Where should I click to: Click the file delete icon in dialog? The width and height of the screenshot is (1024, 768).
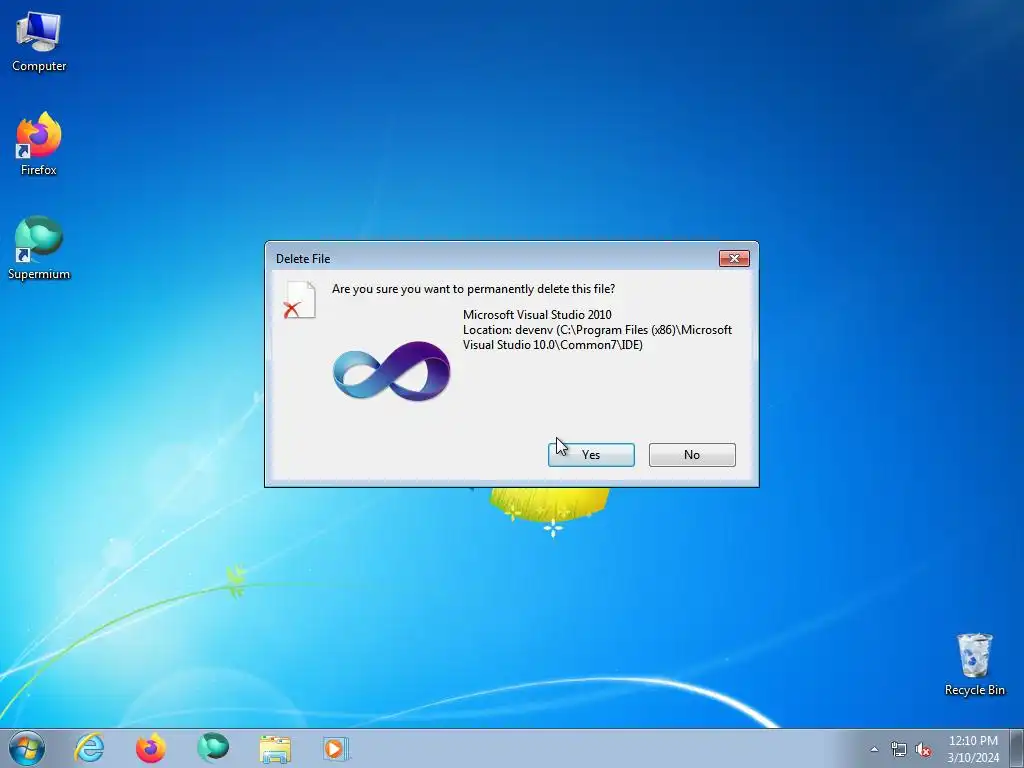click(300, 300)
